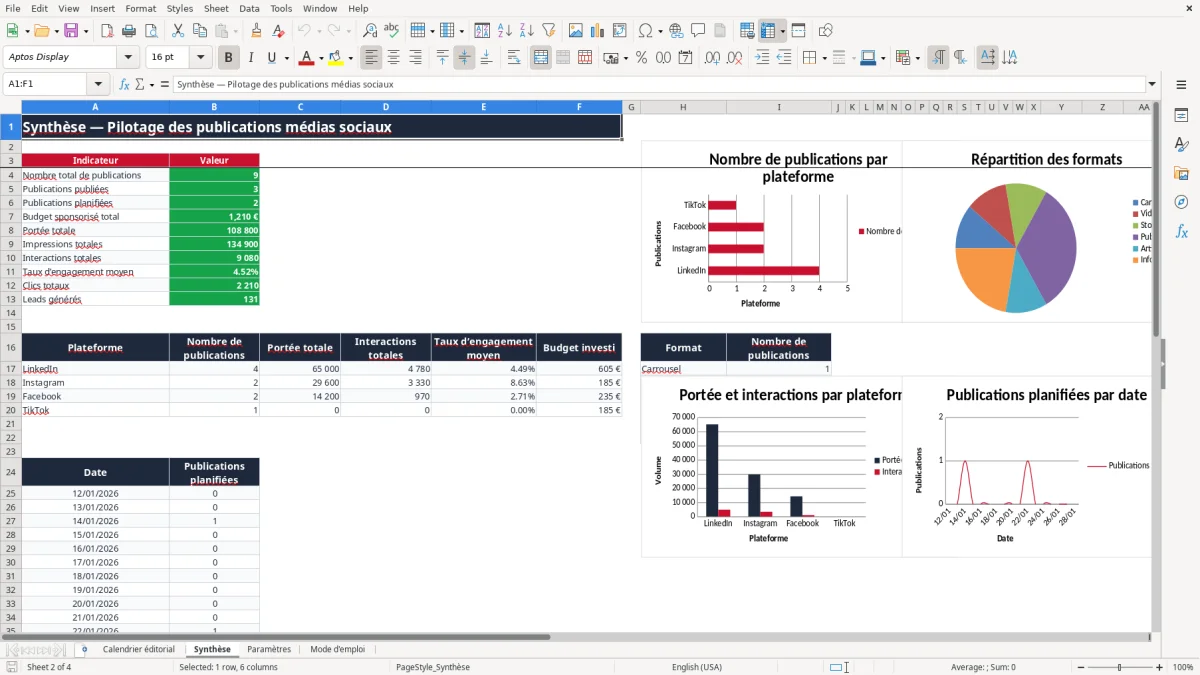The width and height of the screenshot is (1200, 675).
Task: Toggle Underline formatting
Action: [272, 58]
